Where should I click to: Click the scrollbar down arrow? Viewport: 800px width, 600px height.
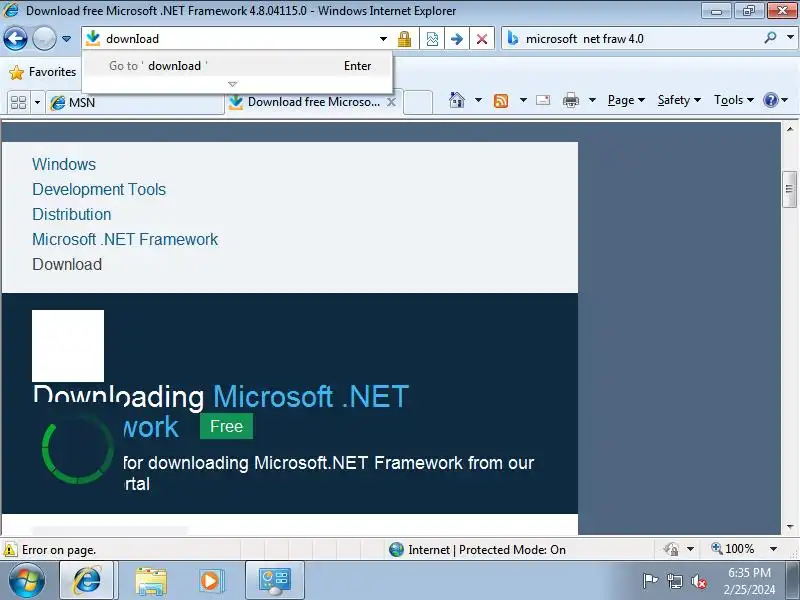coord(789,527)
